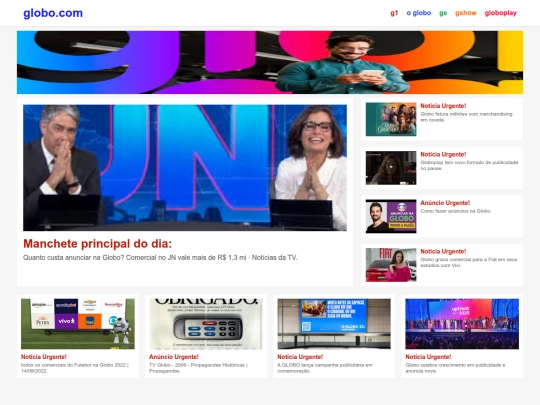
Task: Open the globo.com home logo
Action: [53, 13]
